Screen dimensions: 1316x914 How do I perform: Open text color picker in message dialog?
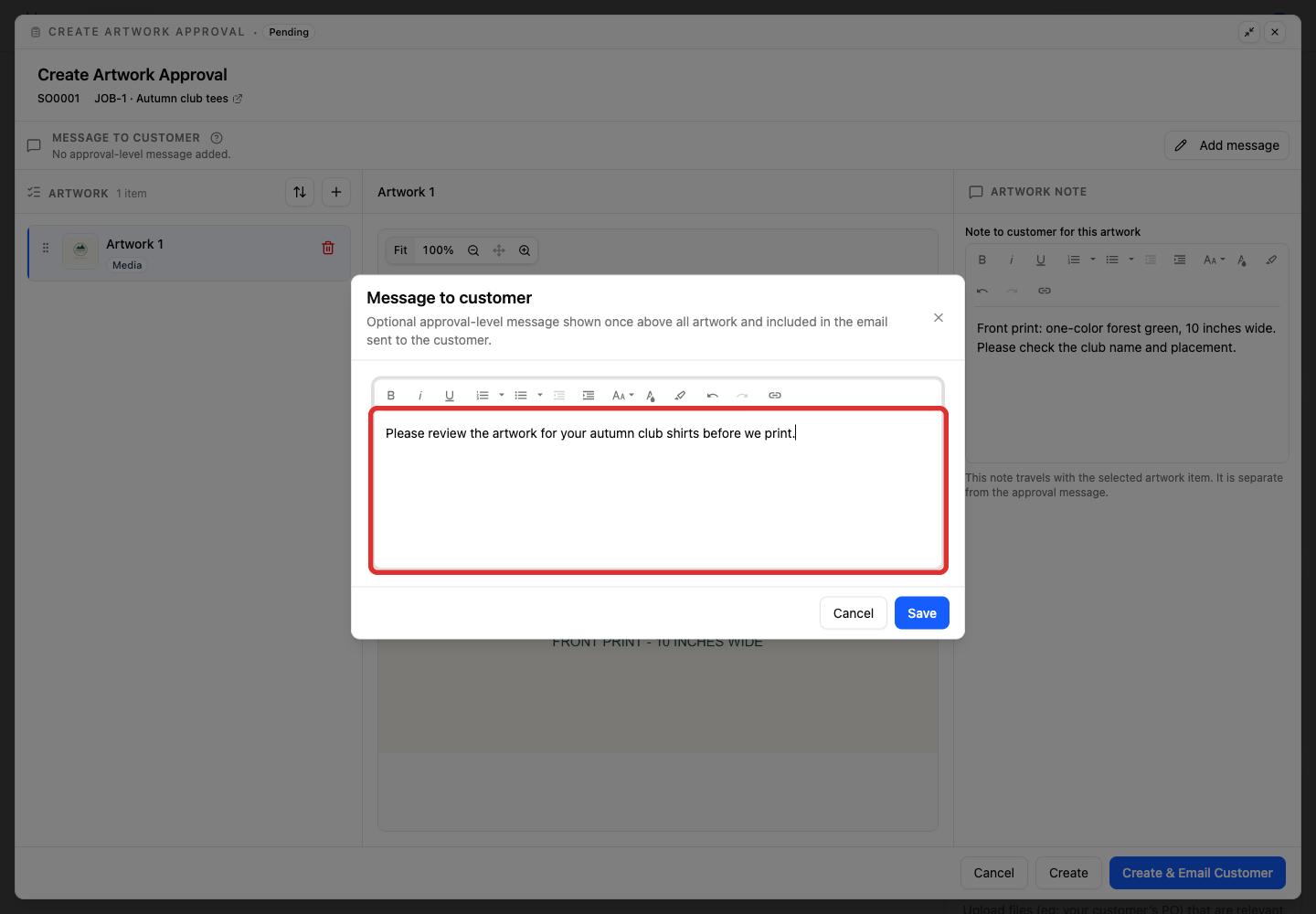[x=651, y=396]
